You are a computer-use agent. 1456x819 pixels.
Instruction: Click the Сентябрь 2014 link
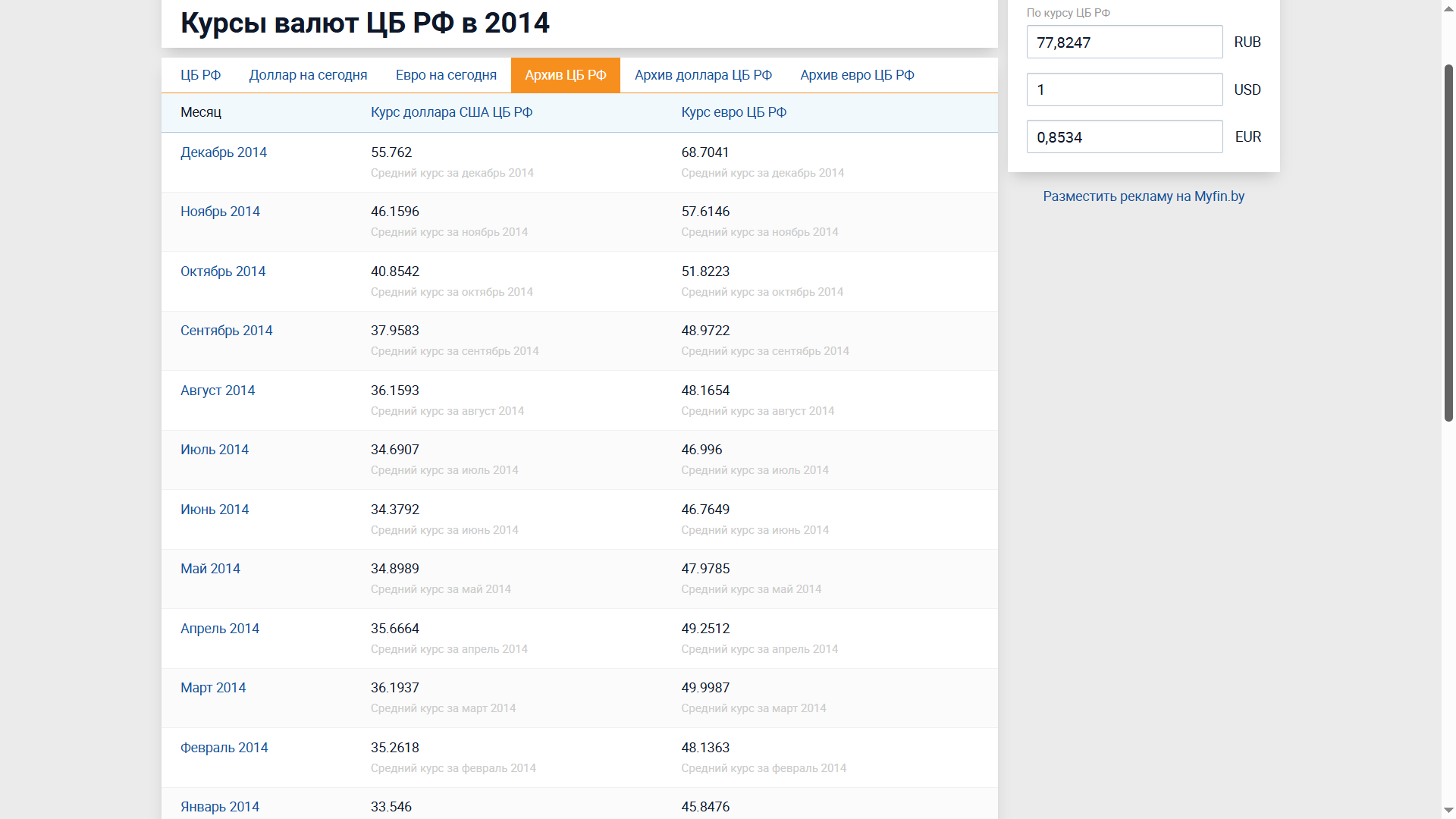[226, 331]
